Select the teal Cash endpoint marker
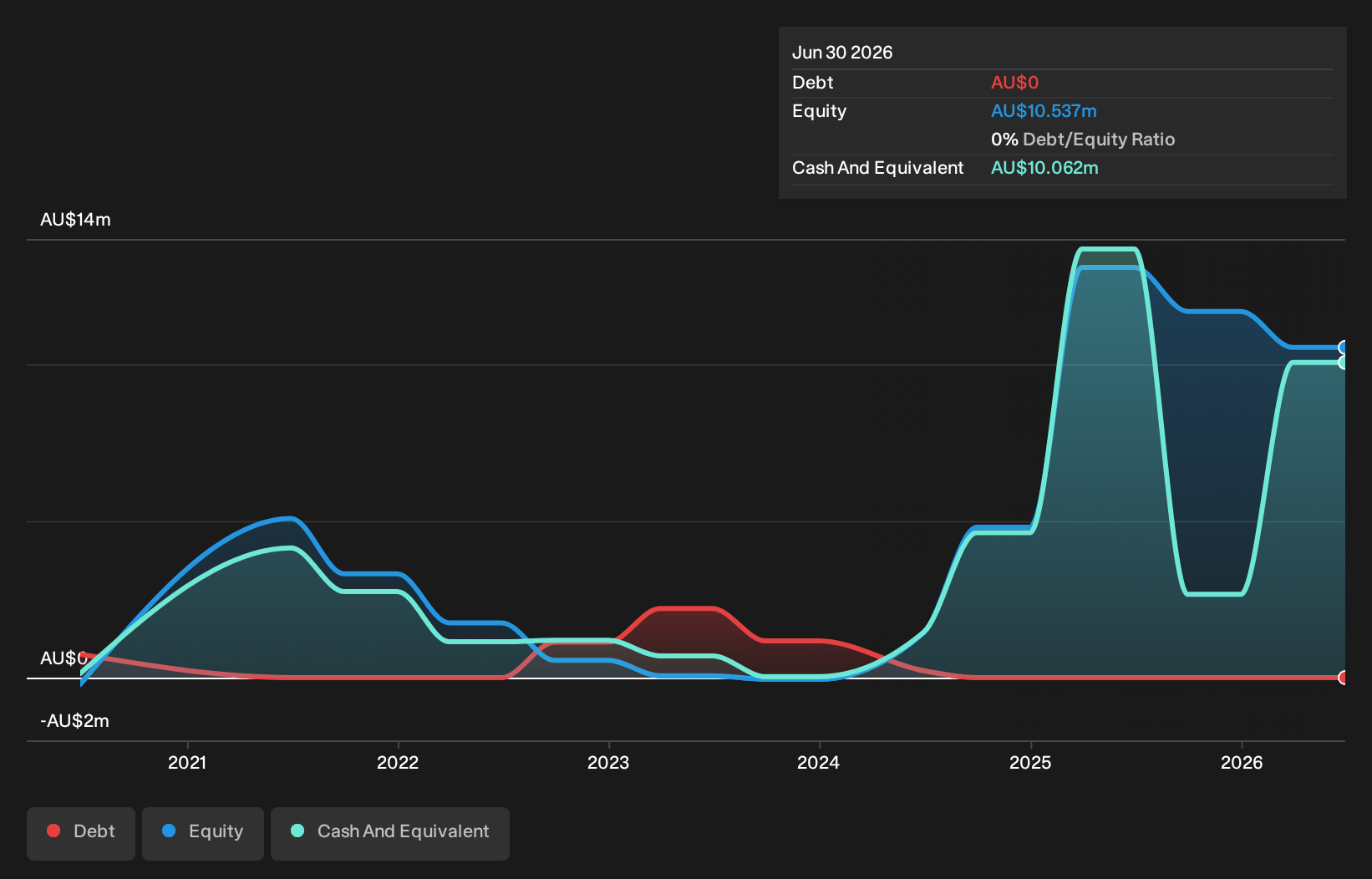This screenshot has width=1372, height=879. 1344,363
